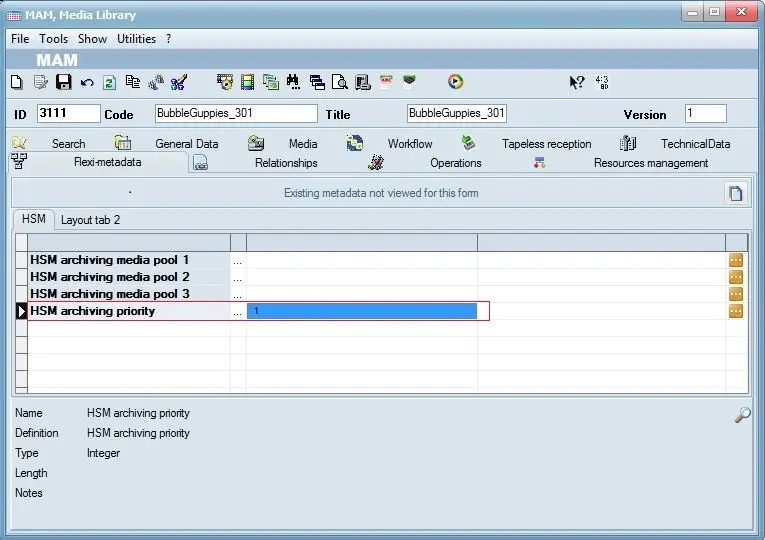Click the copy-page button on metadata banner
The image size is (765, 540).
[735, 194]
